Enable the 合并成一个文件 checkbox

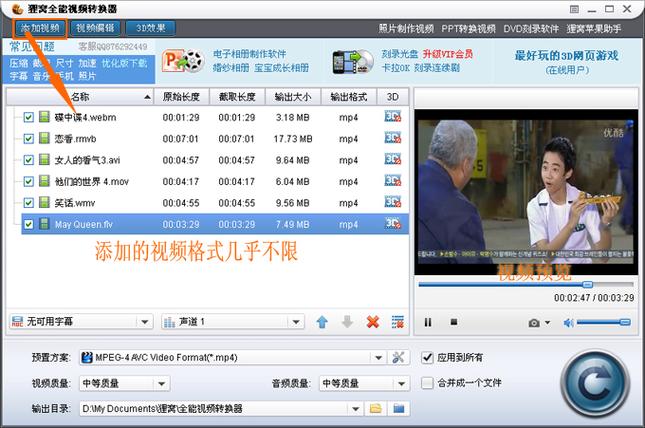tap(428, 383)
